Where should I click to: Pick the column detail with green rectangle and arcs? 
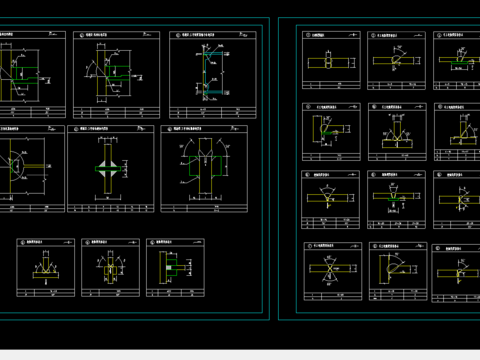click(x=204, y=169)
